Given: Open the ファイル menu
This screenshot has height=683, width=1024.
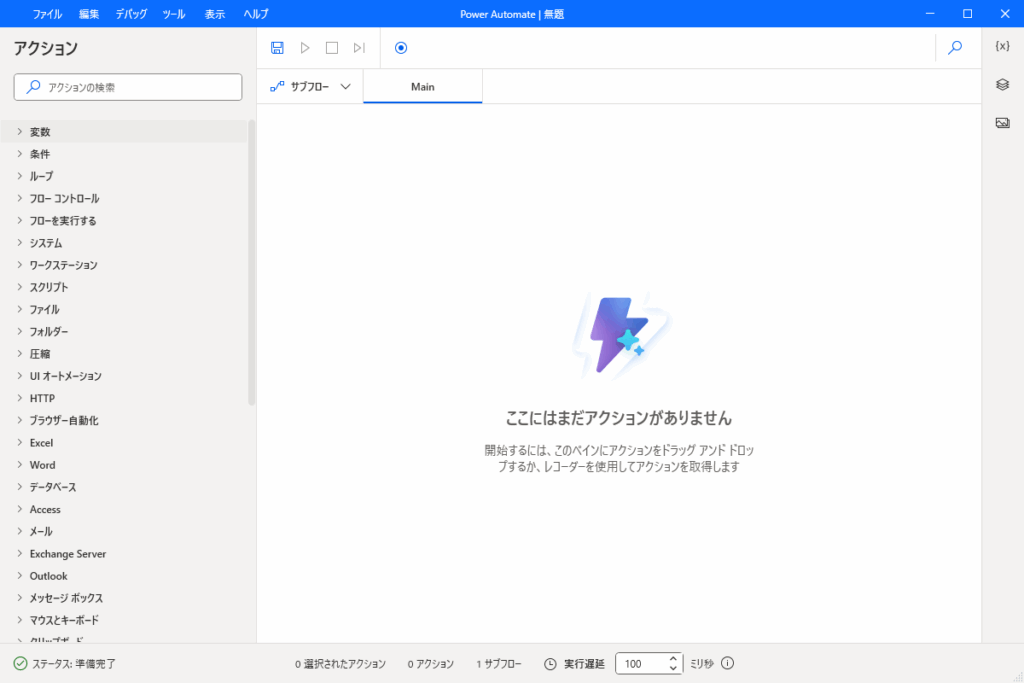Looking at the screenshot, I should point(46,14).
